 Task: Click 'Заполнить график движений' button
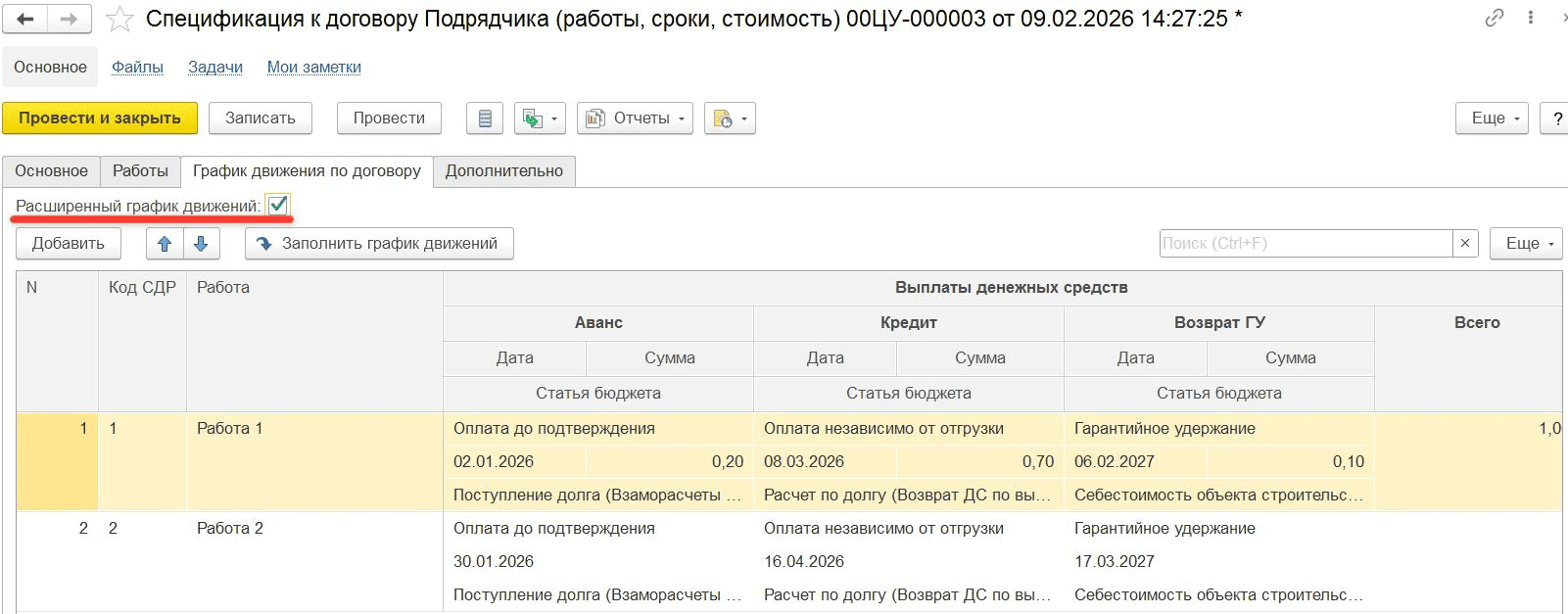pyautogui.click(x=379, y=244)
